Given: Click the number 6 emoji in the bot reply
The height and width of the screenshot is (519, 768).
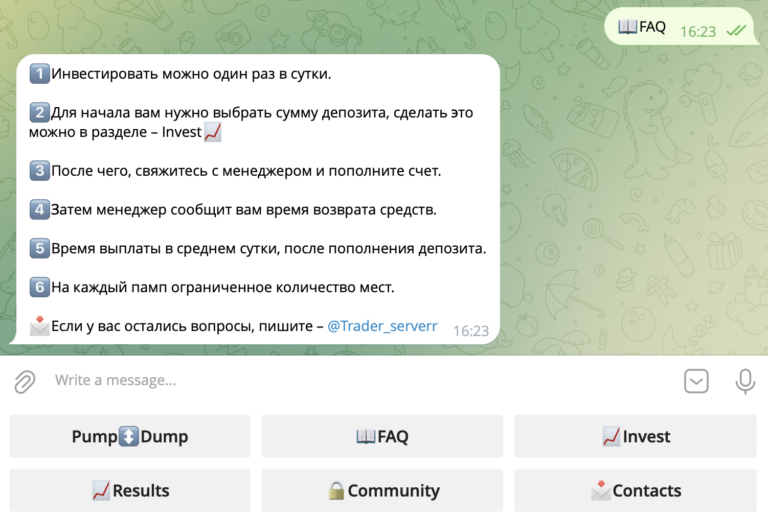Looking at the screenshot, I should pyautogui.click(x=39, y=287).
